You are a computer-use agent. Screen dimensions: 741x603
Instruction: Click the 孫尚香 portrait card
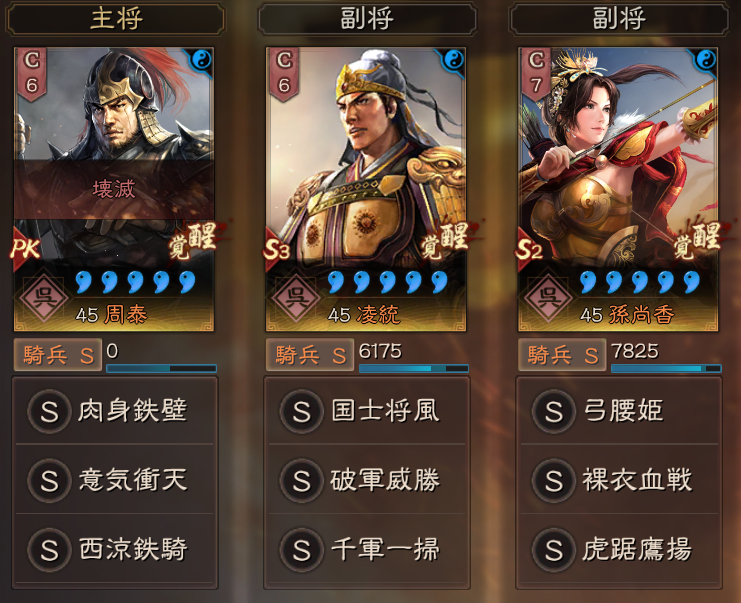point(618,189)
